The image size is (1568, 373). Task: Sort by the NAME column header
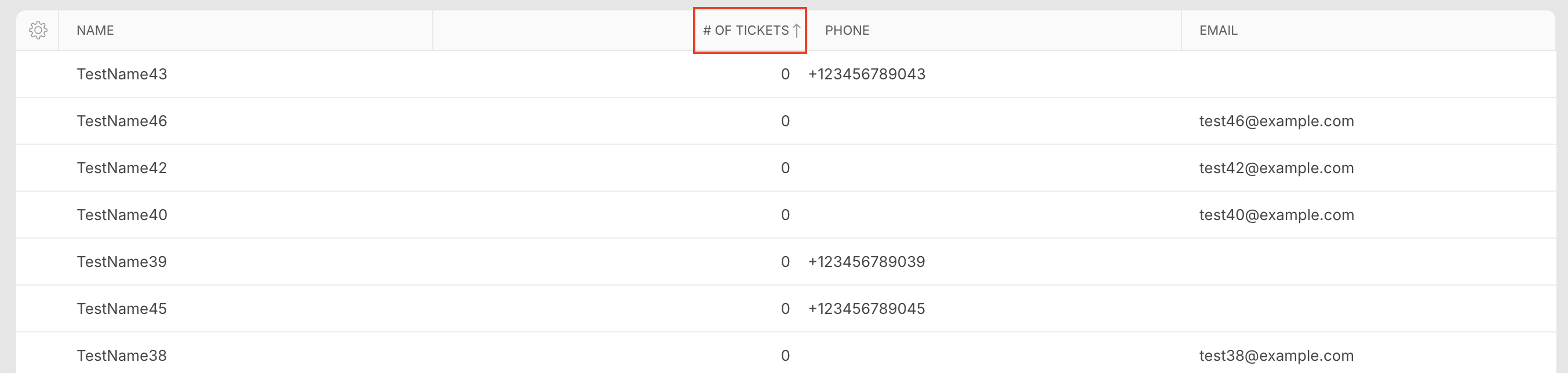click(95, 31)
